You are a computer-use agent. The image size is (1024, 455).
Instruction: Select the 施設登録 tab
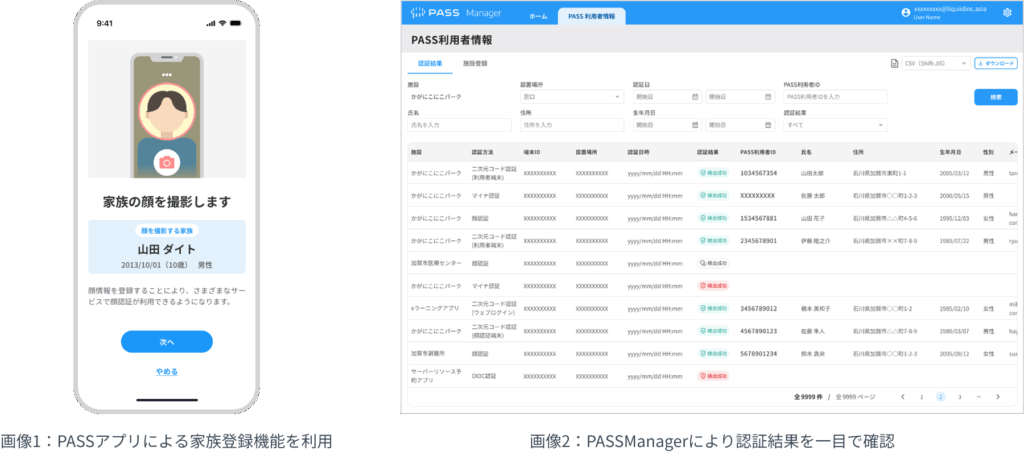pyautogui.click(x=475, y=63)
